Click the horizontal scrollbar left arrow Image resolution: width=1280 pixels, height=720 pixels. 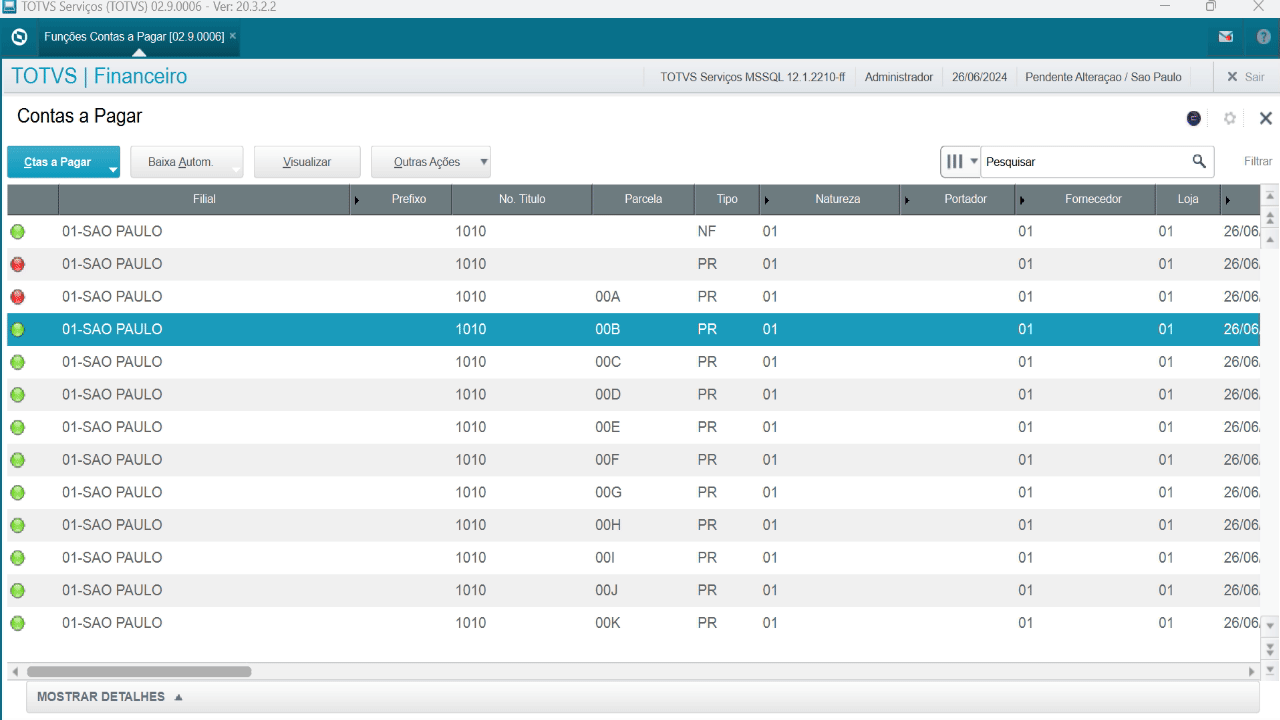click(x=14, y=672)
